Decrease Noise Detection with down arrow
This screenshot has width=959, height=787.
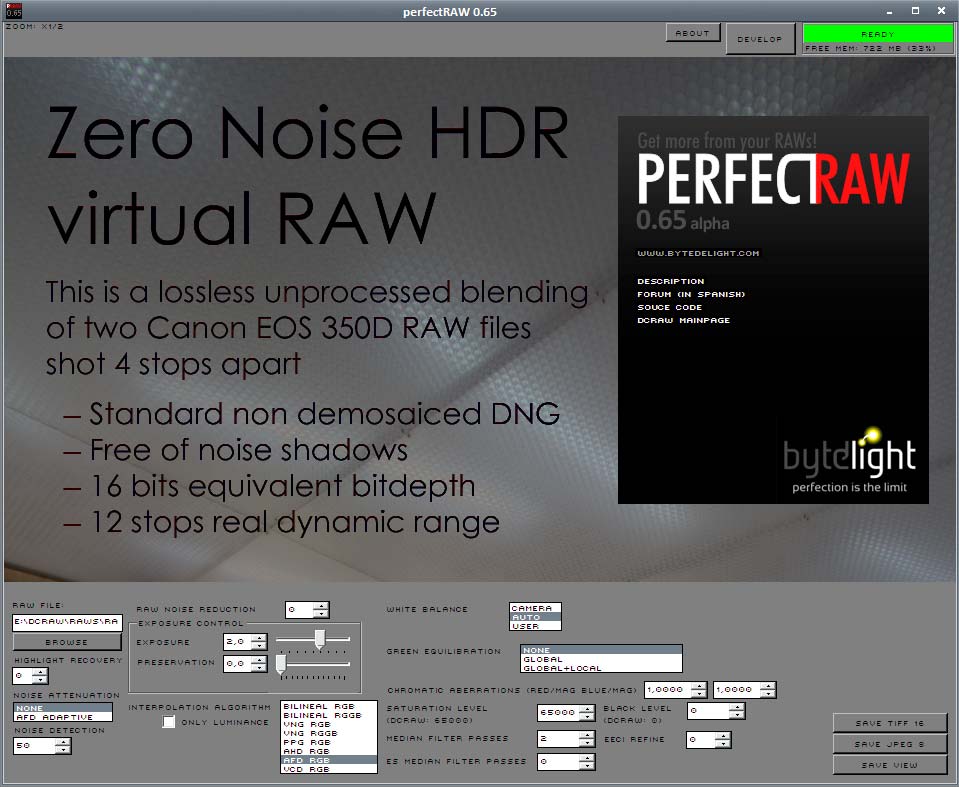pyautogui.click(x=63, y=750)
